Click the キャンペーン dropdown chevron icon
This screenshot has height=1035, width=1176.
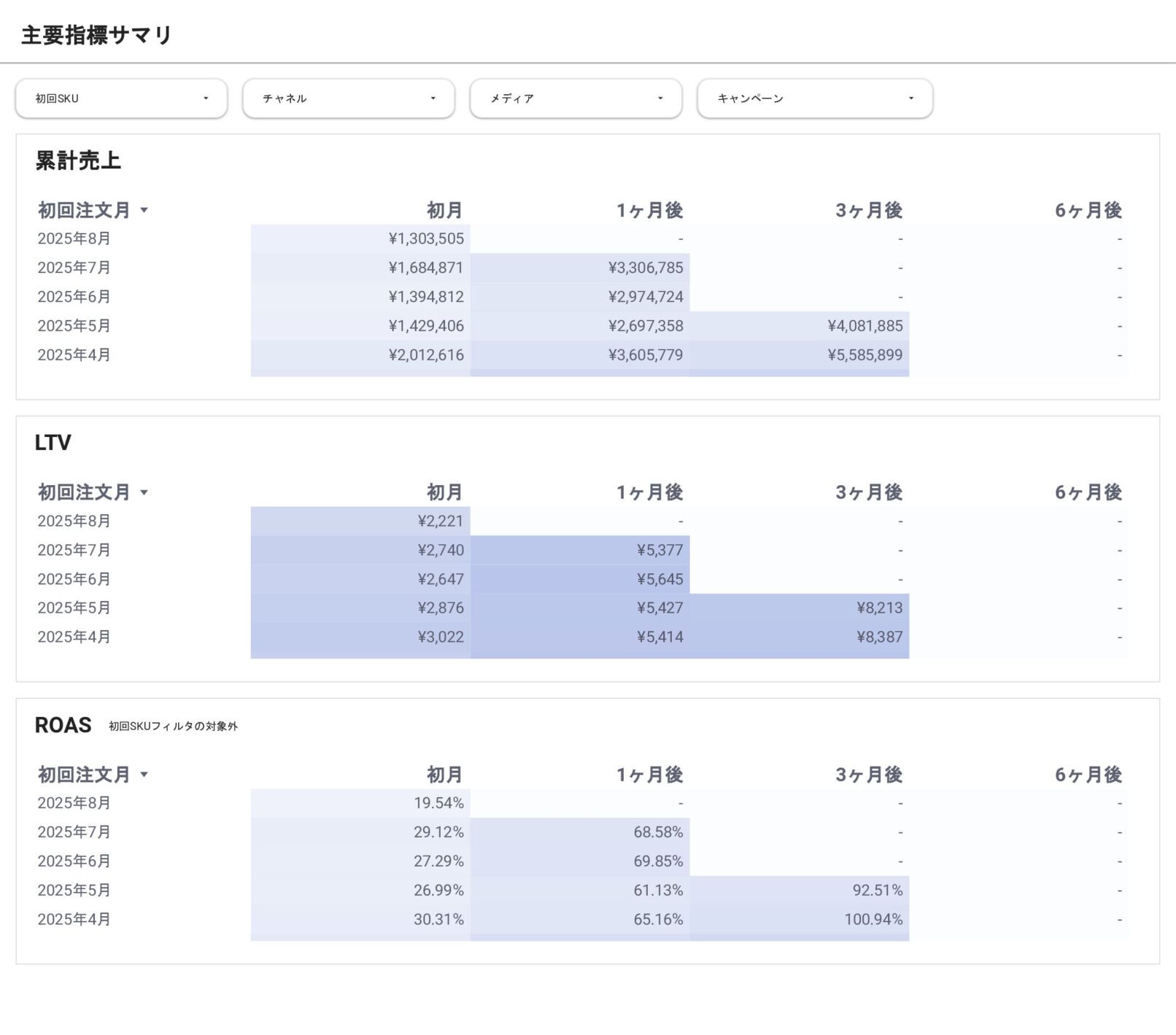910,98
